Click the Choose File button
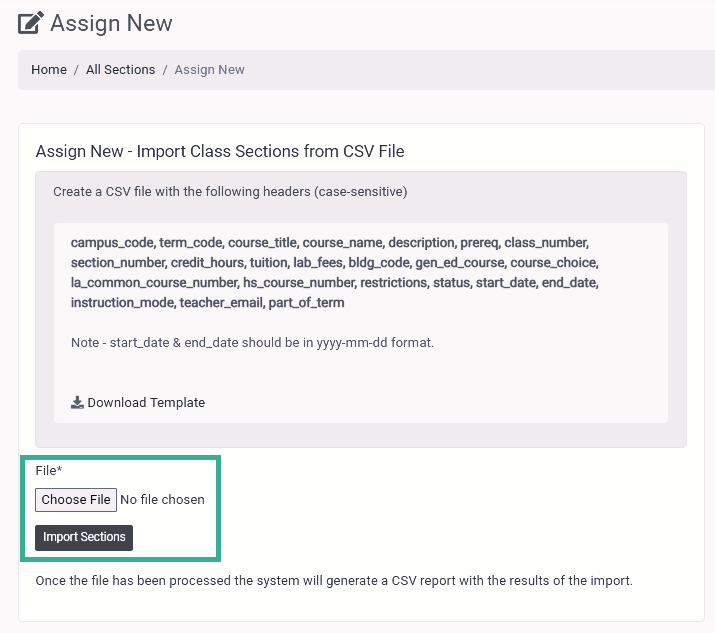 [x=76, y=500]
